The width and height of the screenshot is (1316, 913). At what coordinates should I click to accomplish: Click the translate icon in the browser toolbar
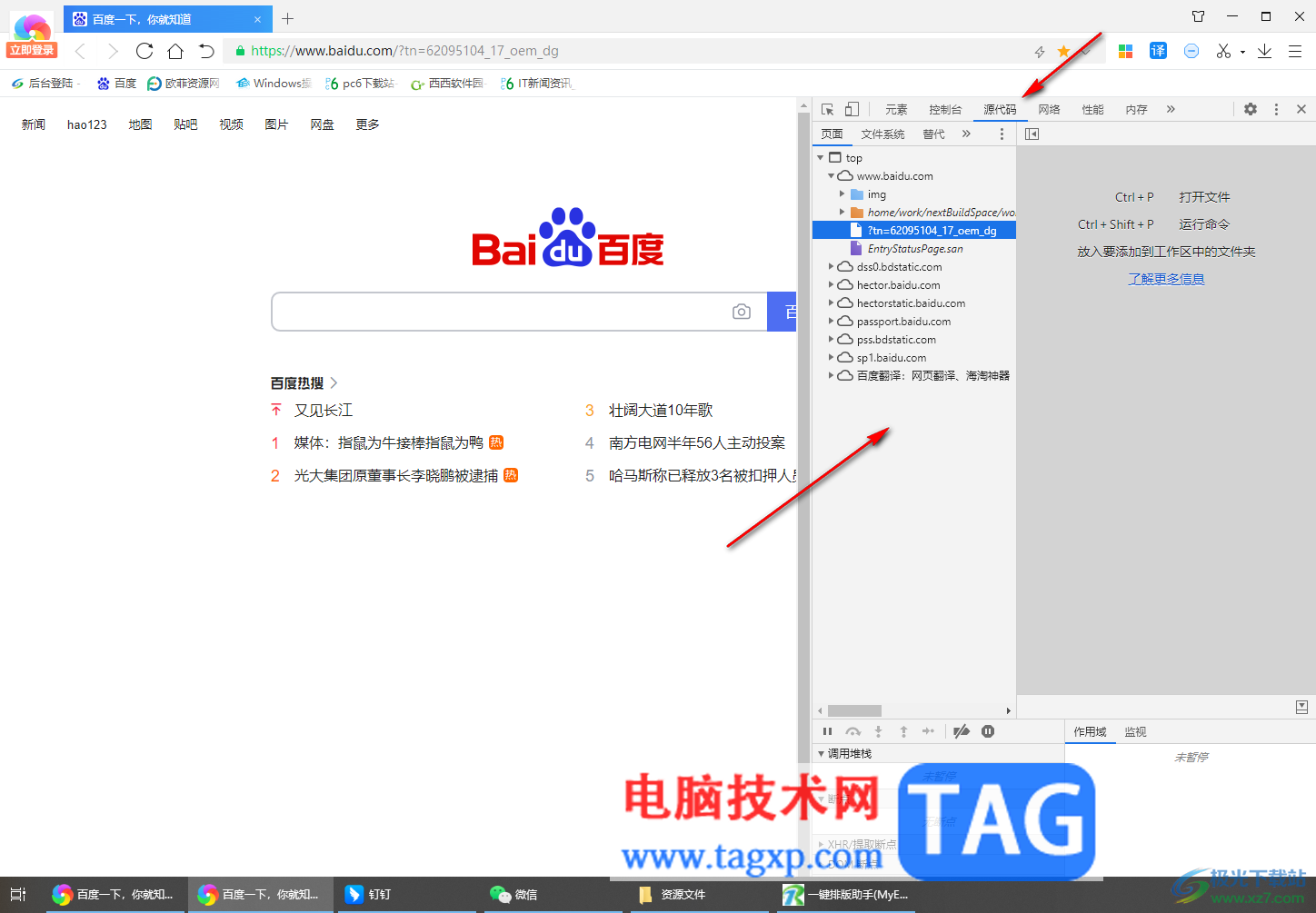pos(1158,51)
